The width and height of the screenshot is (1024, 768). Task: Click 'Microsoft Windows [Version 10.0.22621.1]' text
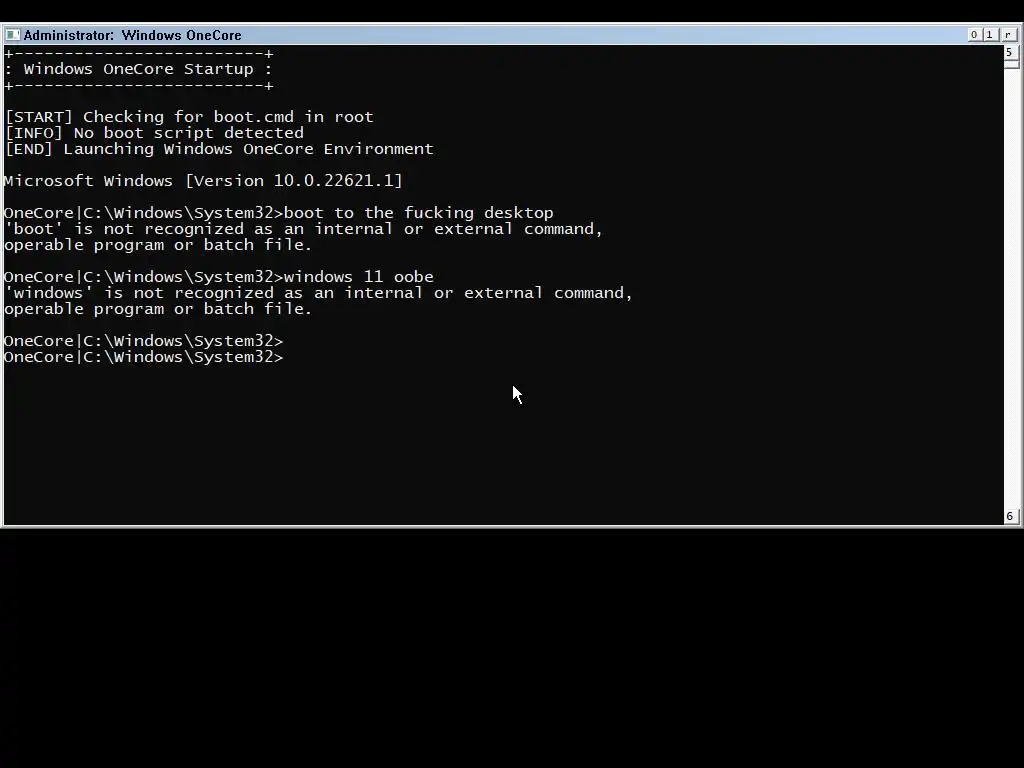coord(203,181)
